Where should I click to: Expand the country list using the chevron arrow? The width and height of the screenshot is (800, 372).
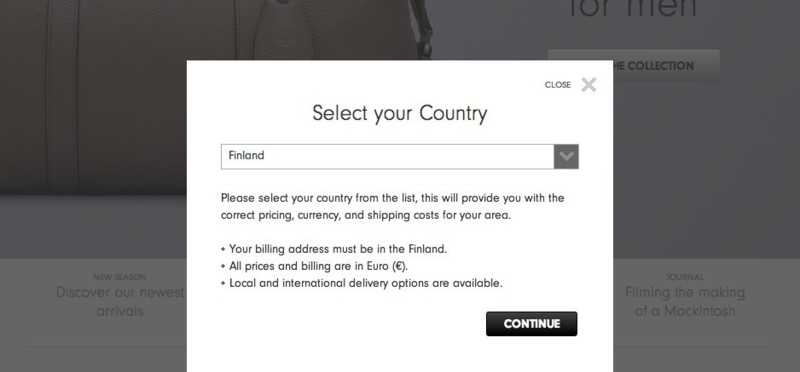pos(566,156)
